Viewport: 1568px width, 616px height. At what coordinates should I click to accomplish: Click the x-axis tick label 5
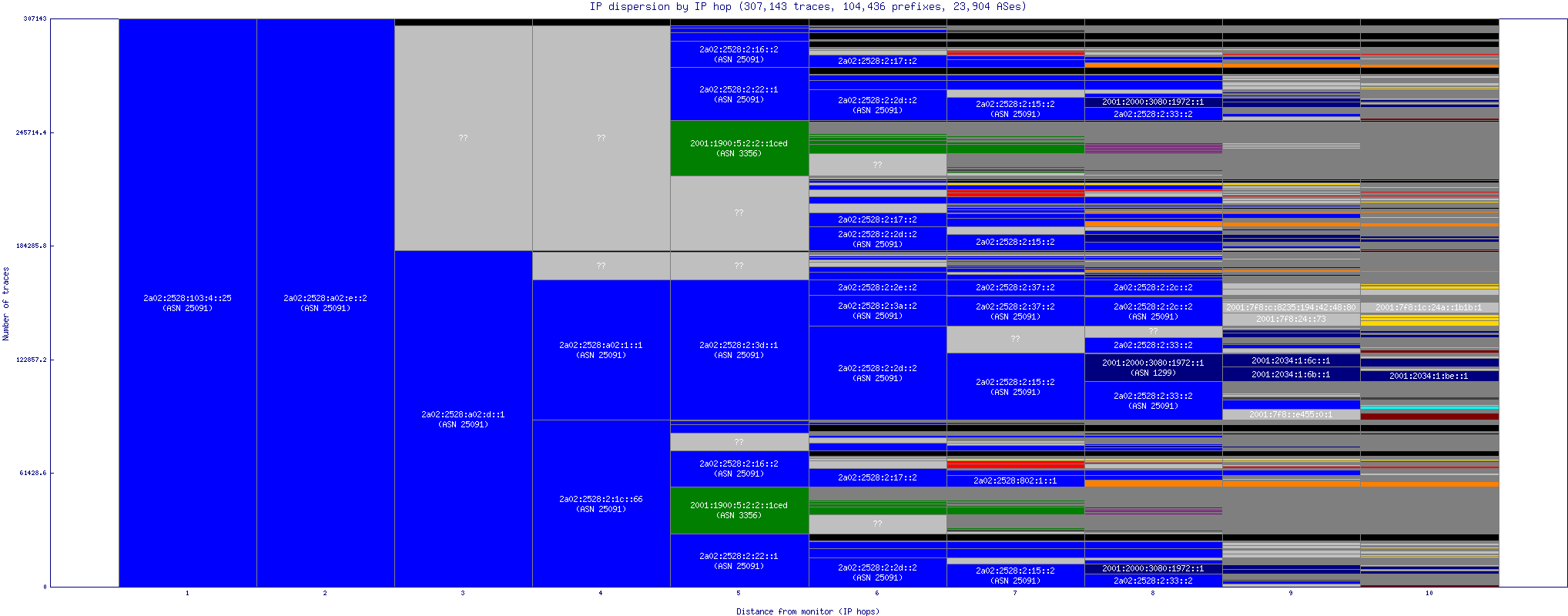coord(739,593)
